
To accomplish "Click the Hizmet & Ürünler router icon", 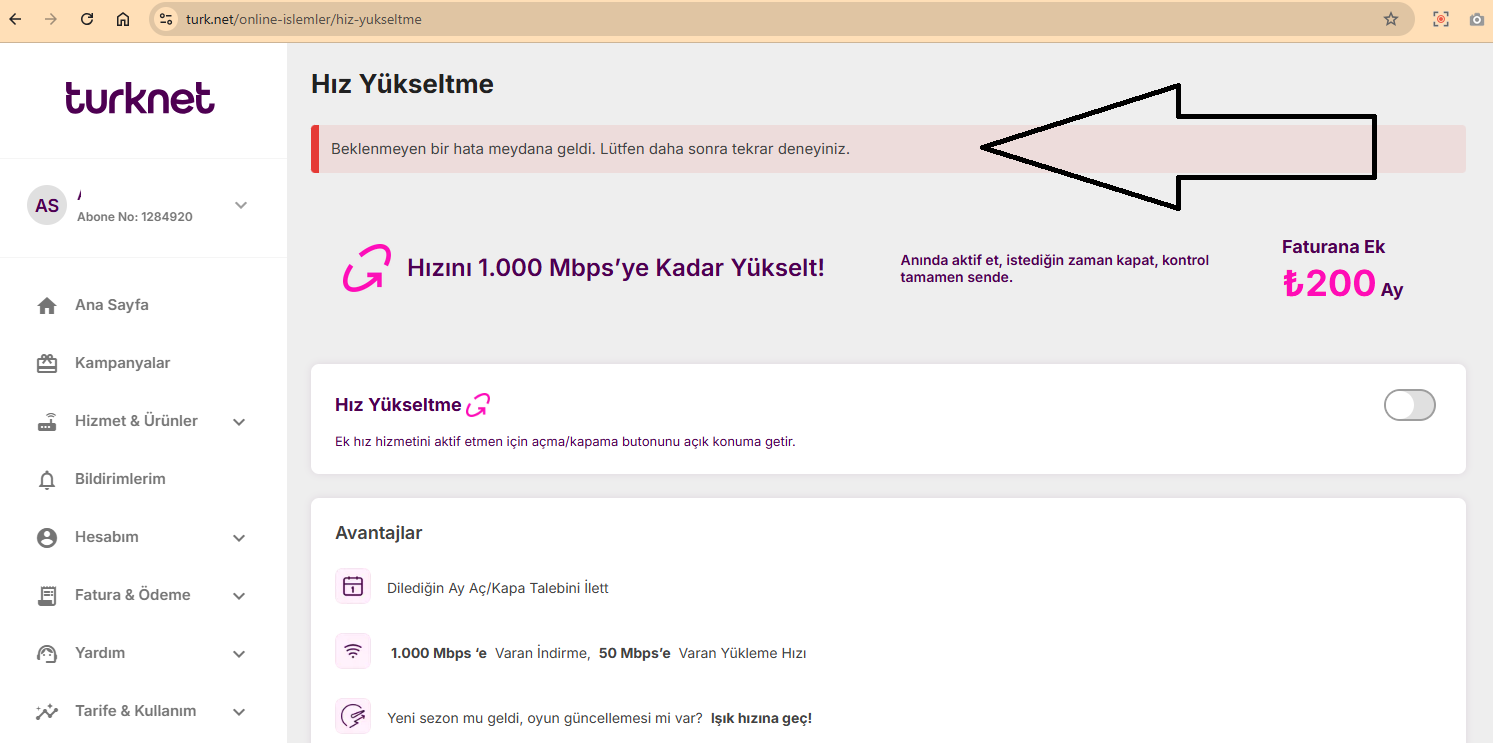I will tap(47, 422).
